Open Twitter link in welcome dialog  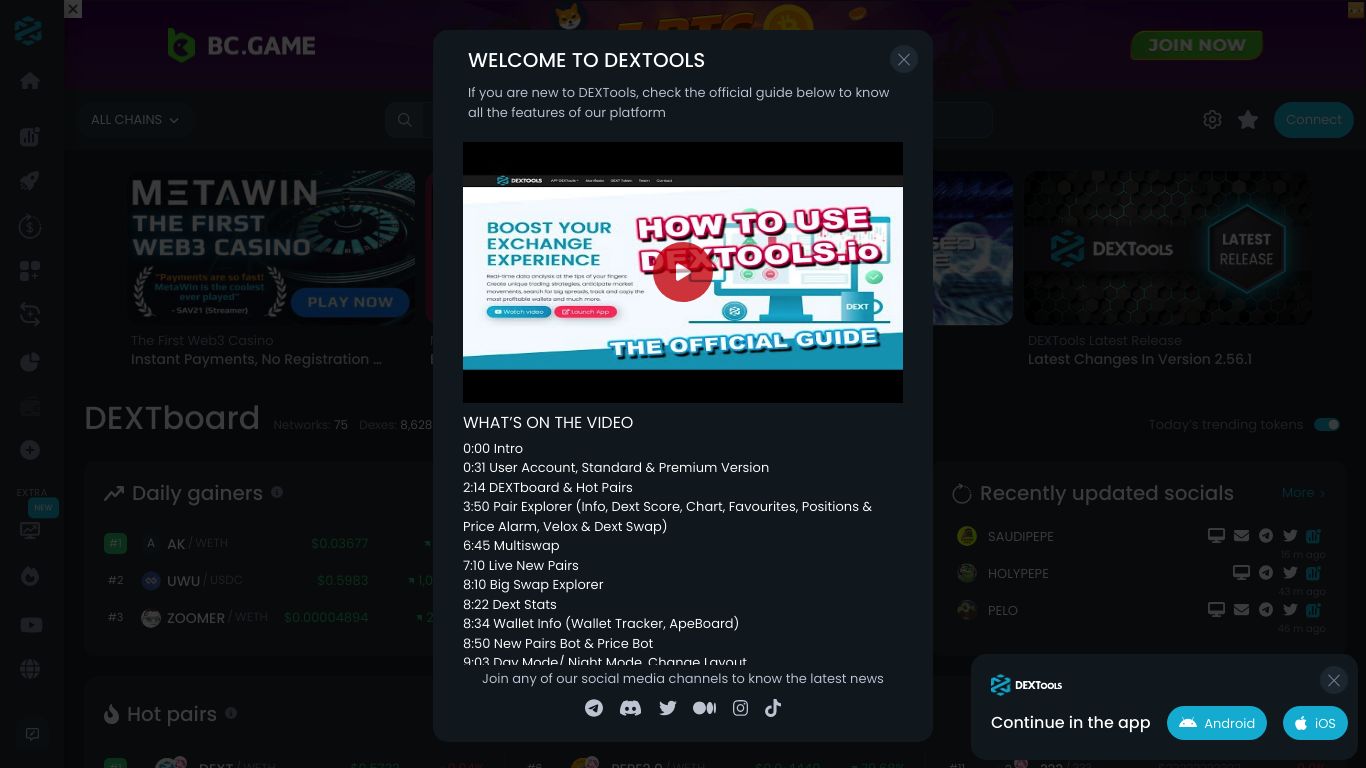pos(668,708)
